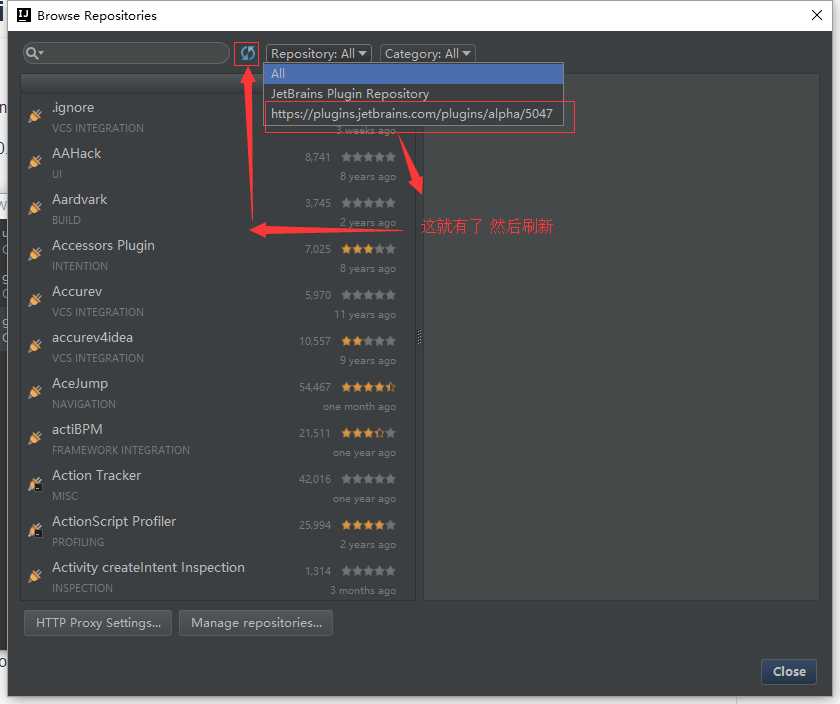Click the INTENTION category label

click(x=80, y=266)
